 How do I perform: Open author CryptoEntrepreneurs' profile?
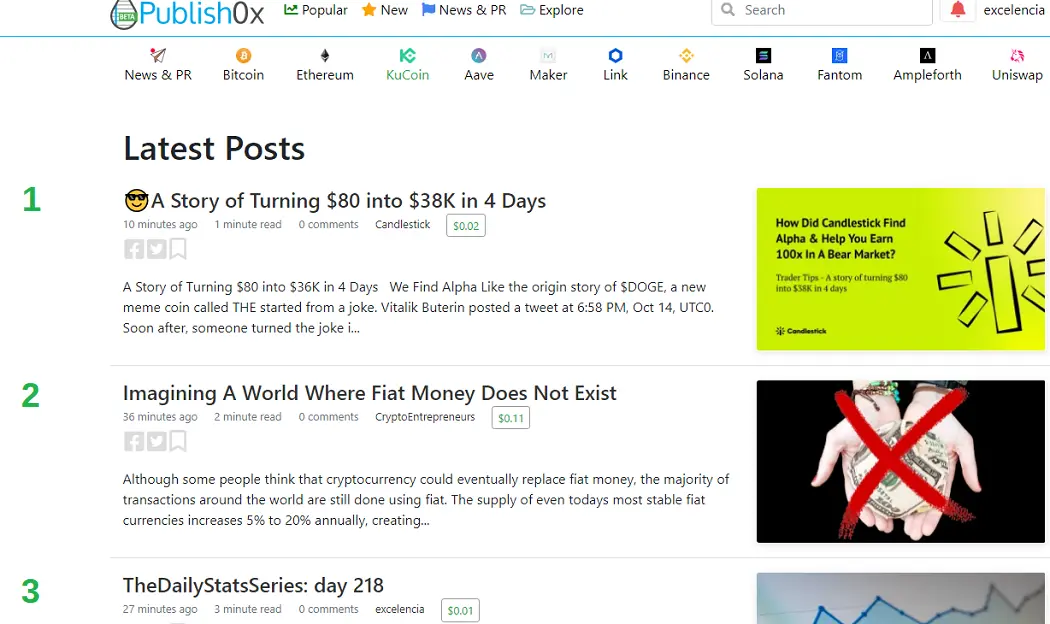point(425,416)
